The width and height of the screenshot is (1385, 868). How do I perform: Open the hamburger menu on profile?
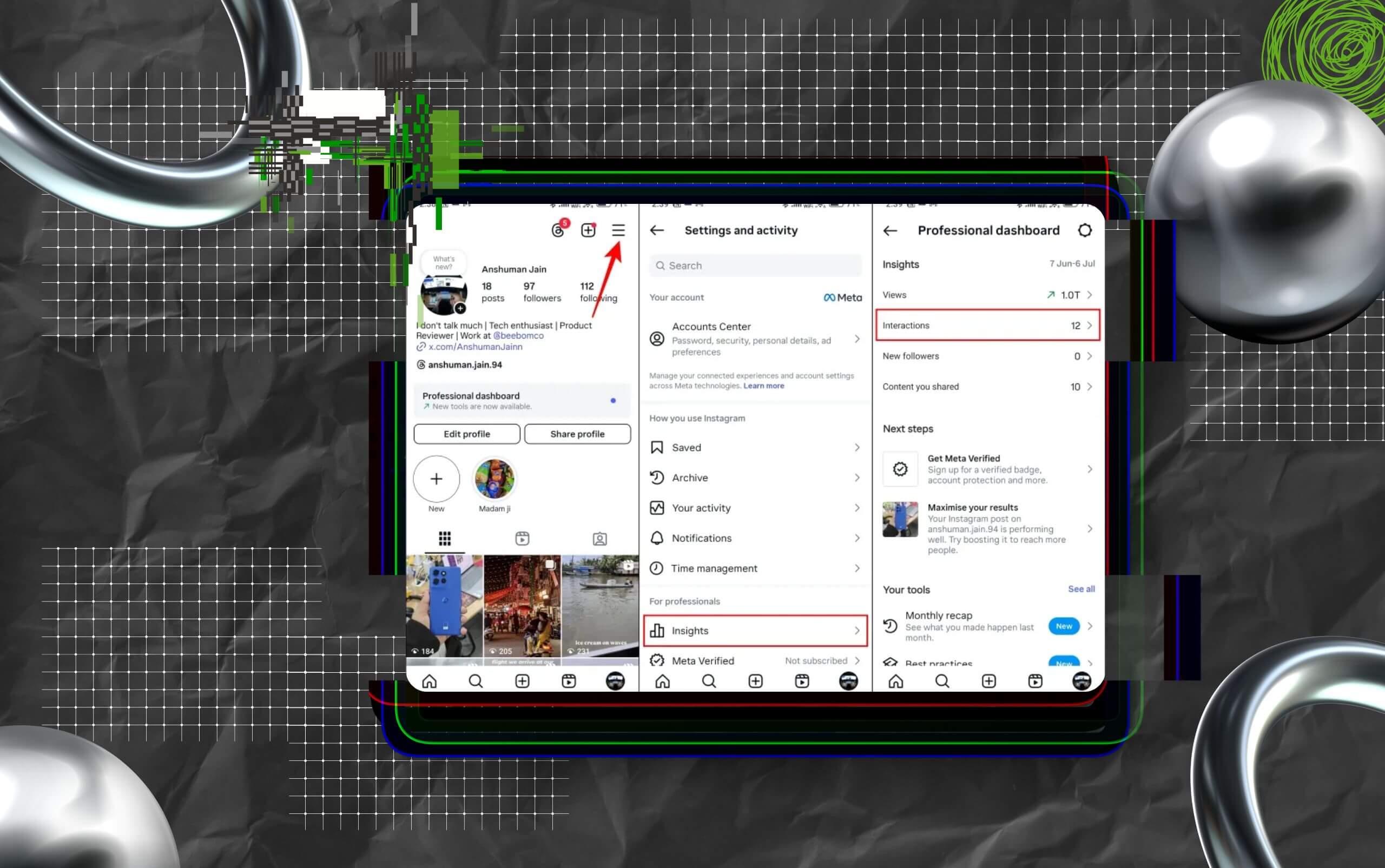(x=618, y=230)
